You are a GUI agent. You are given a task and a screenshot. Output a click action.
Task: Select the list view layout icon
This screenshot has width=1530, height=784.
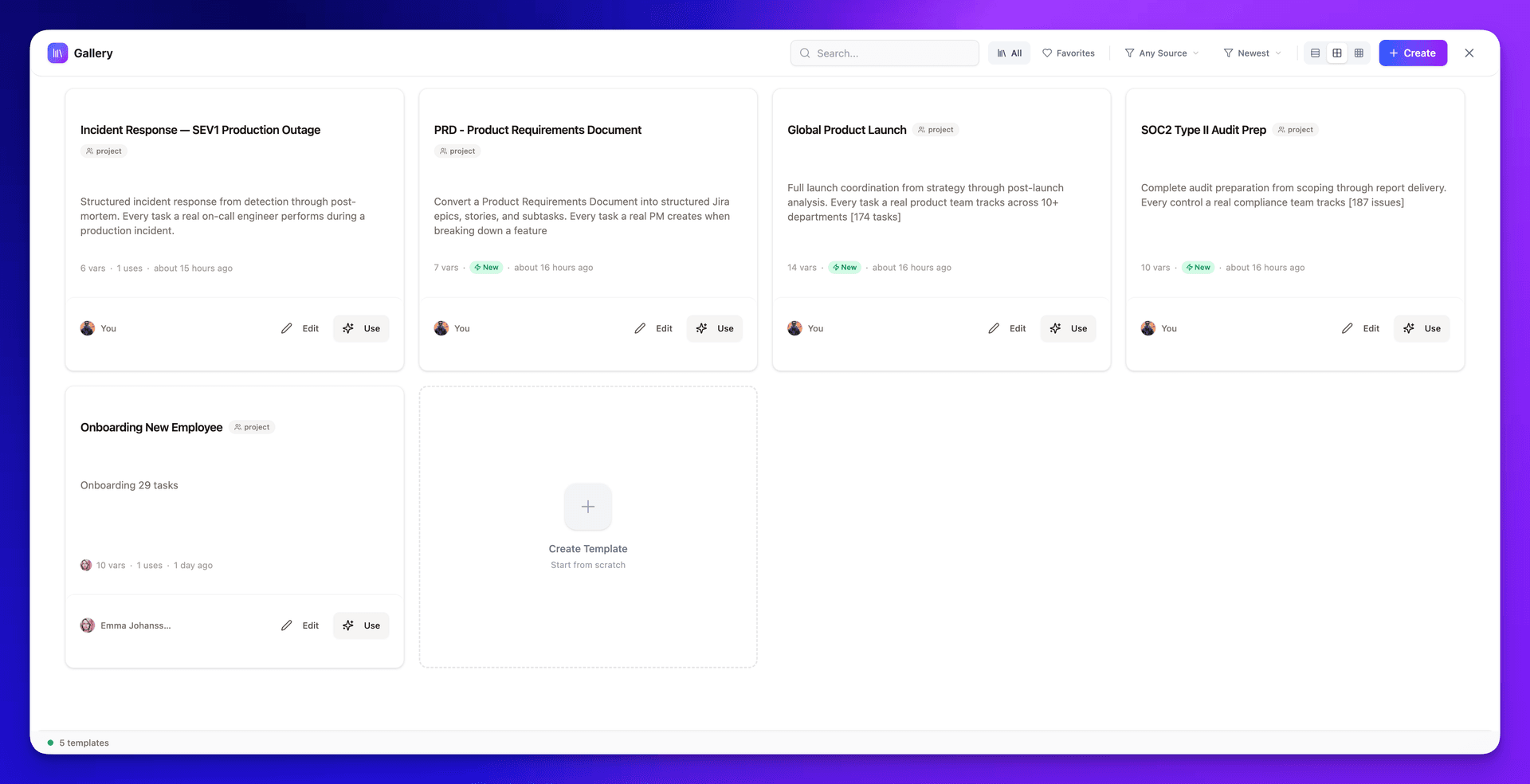[x=1314, y=53]
